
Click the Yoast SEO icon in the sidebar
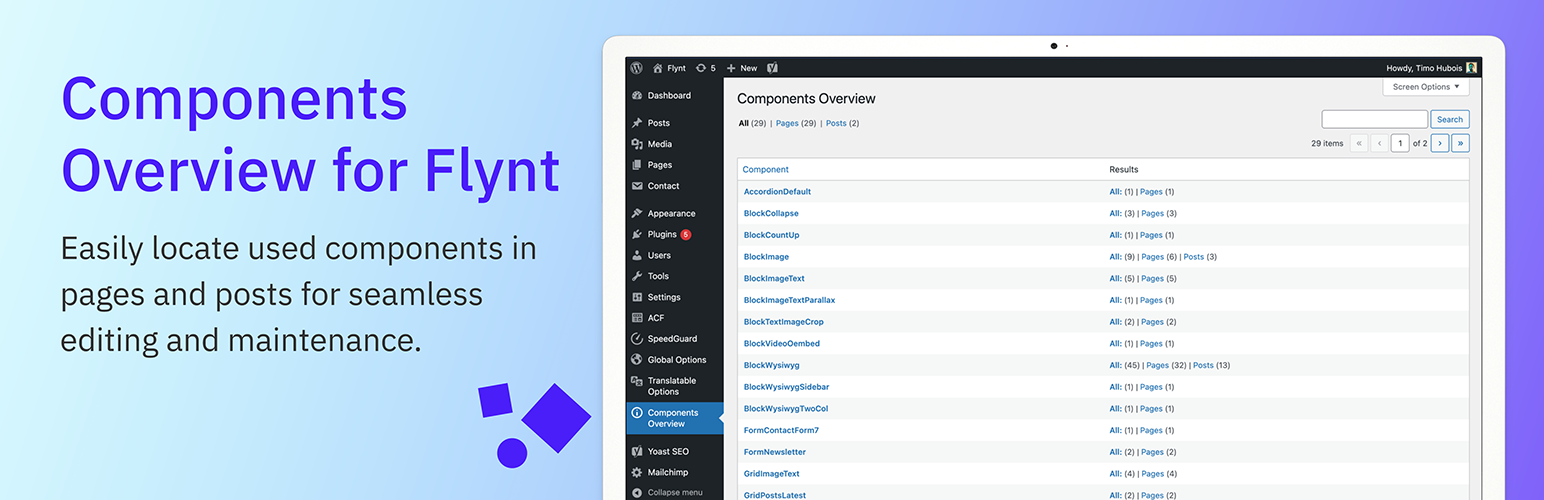tap(637, 451)
